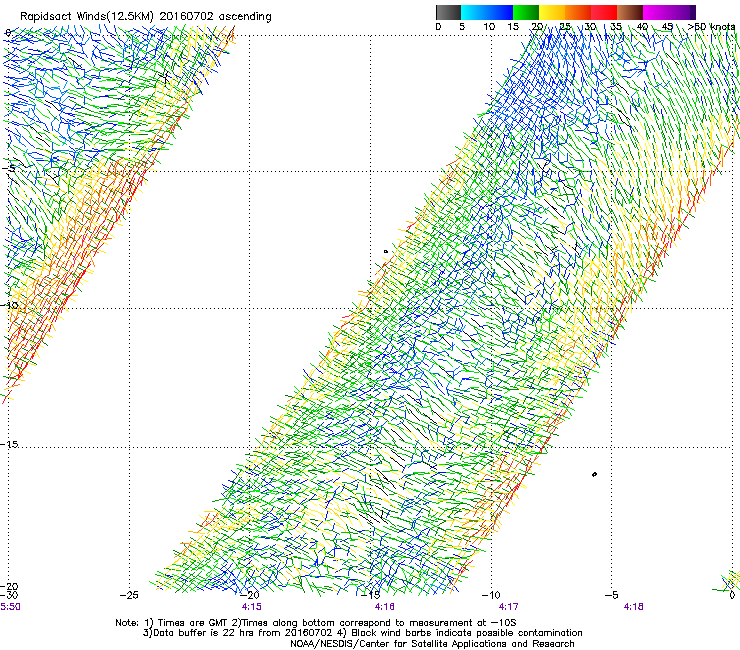Click the '5' label under the color bar
The image size is (740, 650).
[x=462, y=27]
